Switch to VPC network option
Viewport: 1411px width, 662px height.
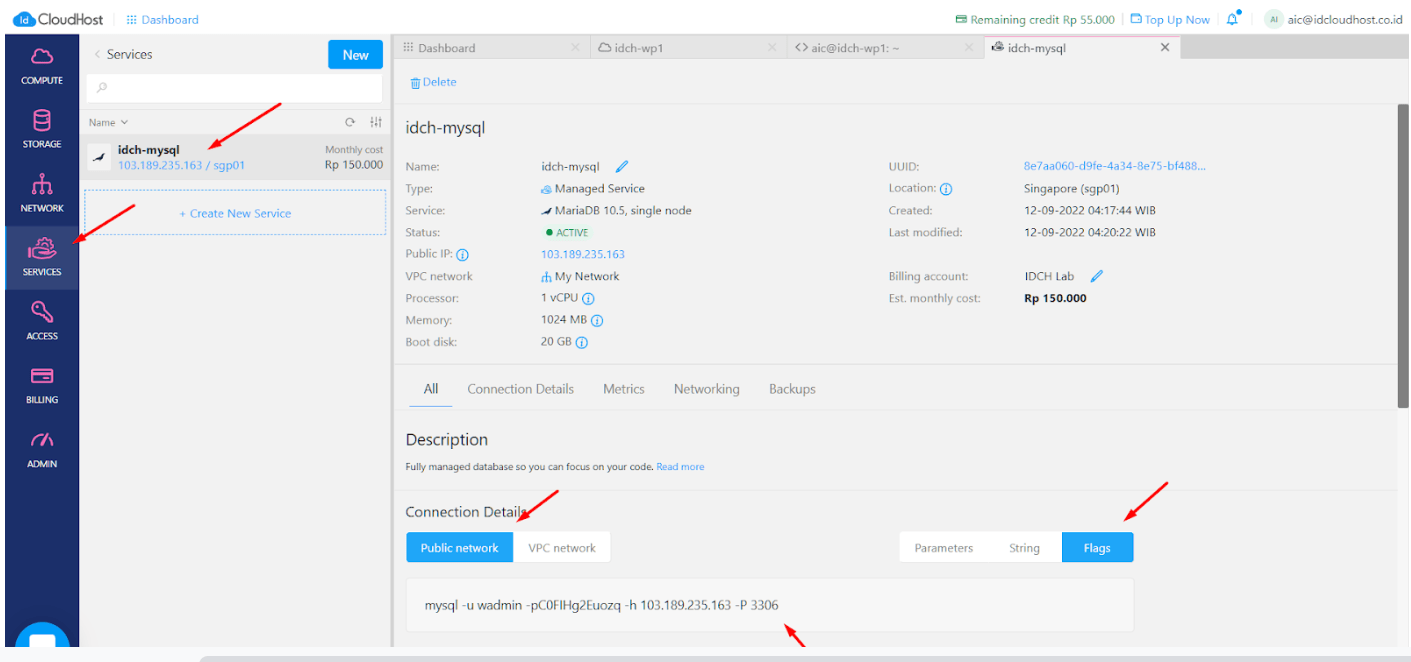pos(562,548)
